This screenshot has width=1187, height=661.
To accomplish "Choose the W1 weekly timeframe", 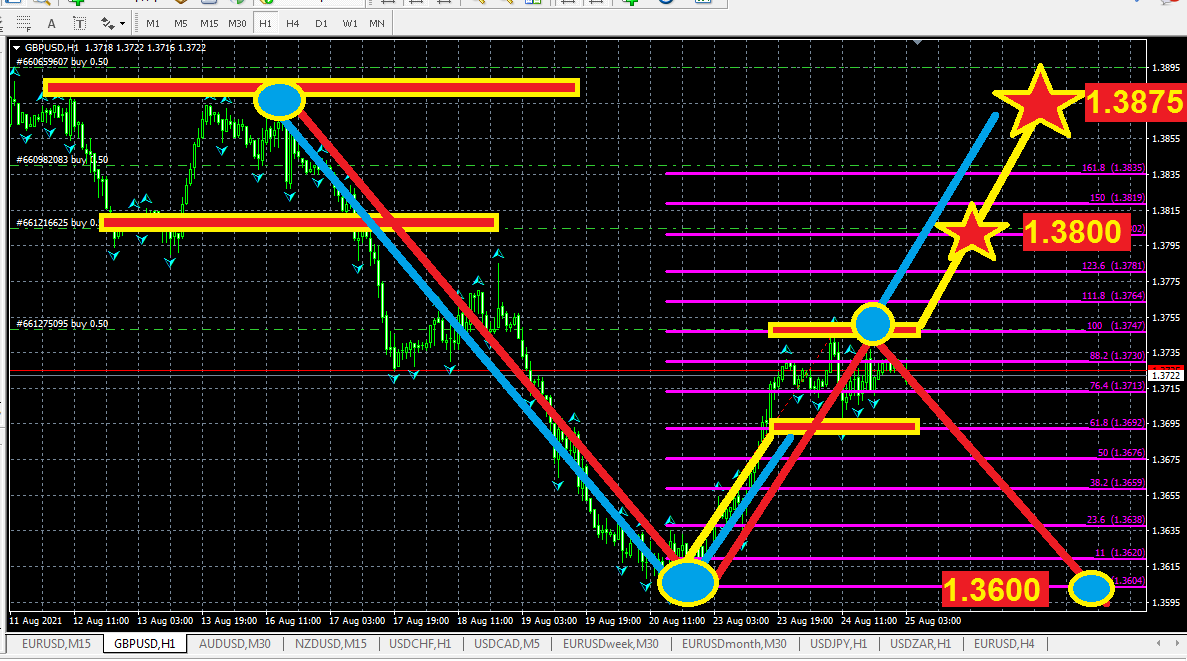I will (349, 22).
